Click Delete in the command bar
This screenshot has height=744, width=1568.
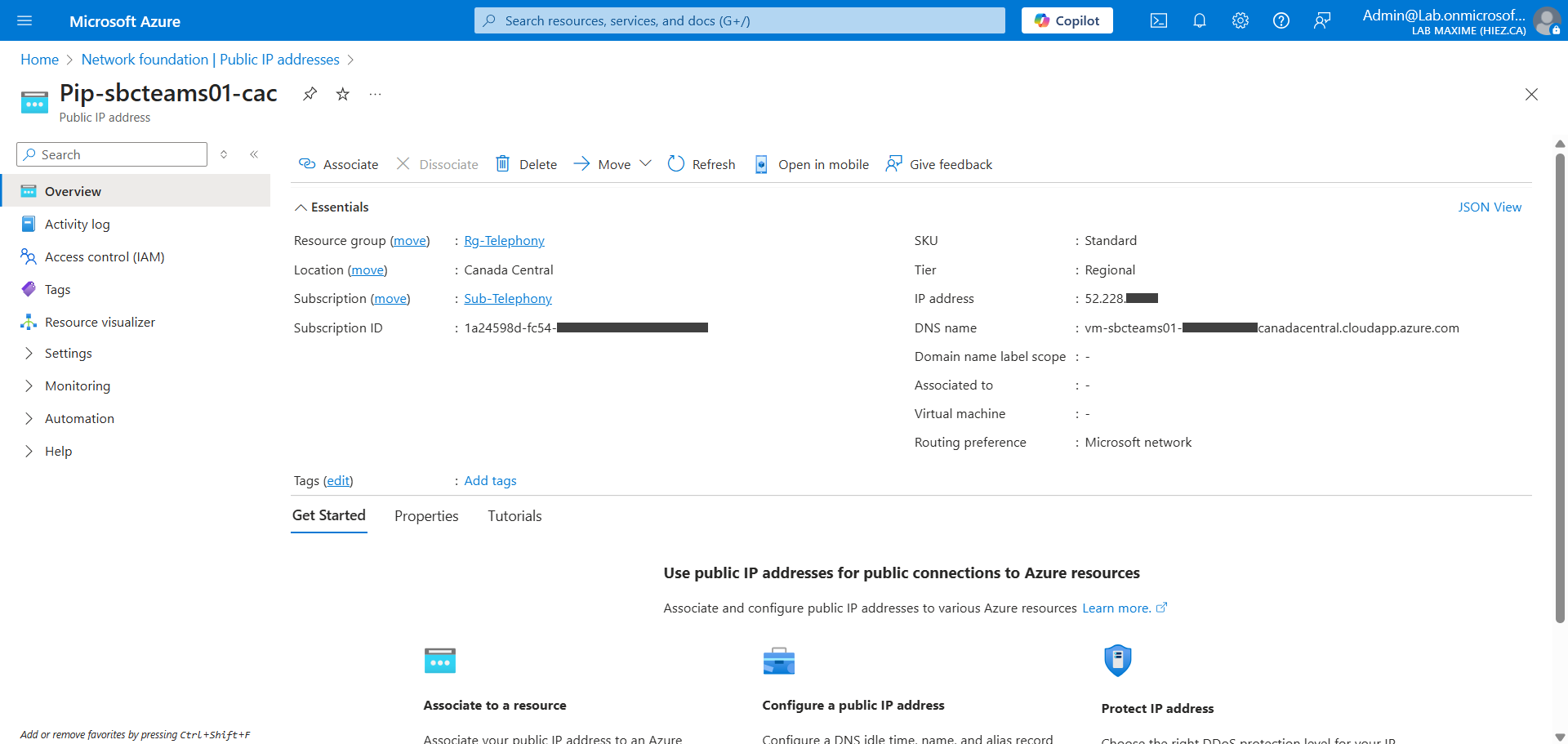click(x=527, y=164)
